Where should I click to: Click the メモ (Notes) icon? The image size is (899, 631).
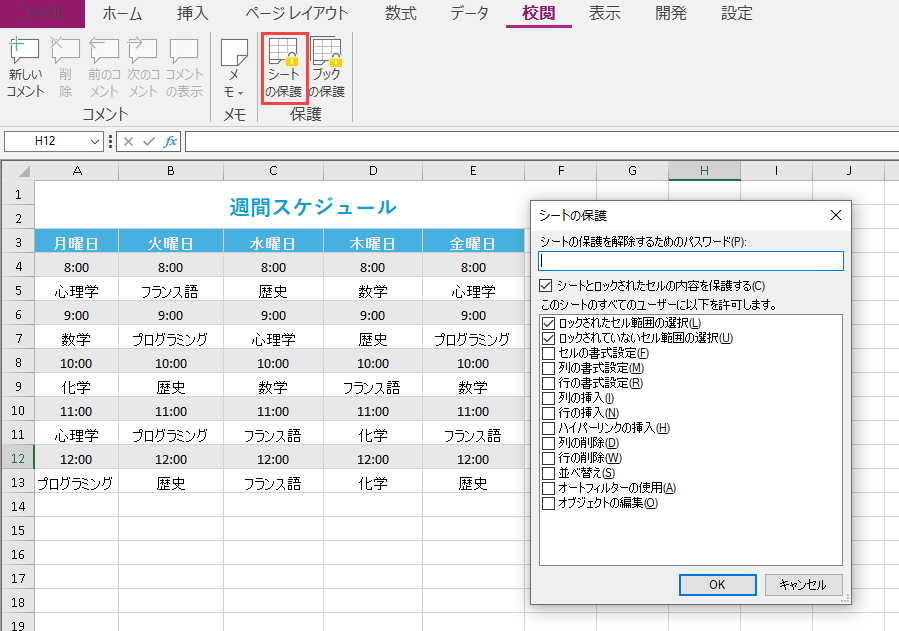[x=234, y=54]
